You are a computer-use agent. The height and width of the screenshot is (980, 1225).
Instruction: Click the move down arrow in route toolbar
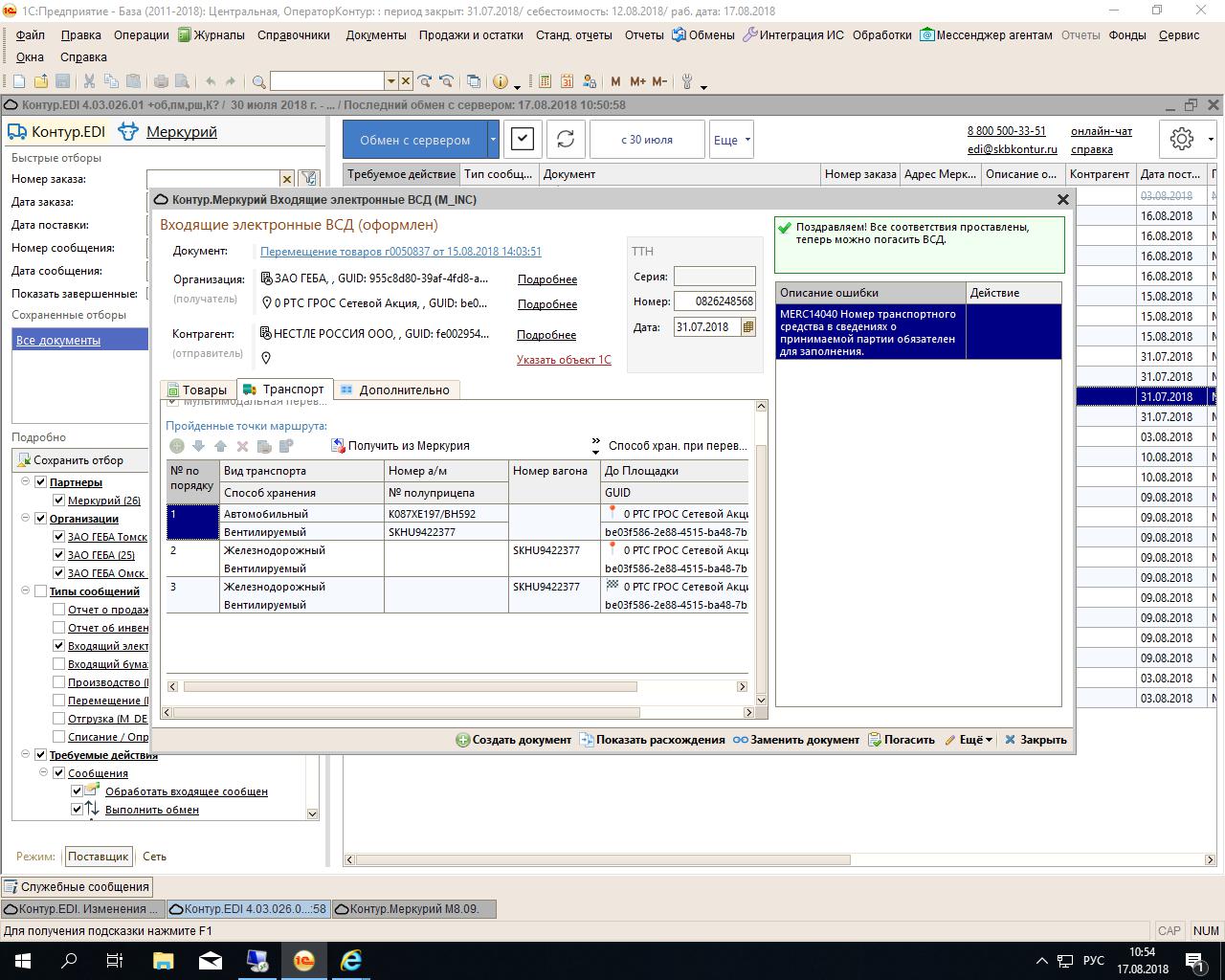pos(199,446)
